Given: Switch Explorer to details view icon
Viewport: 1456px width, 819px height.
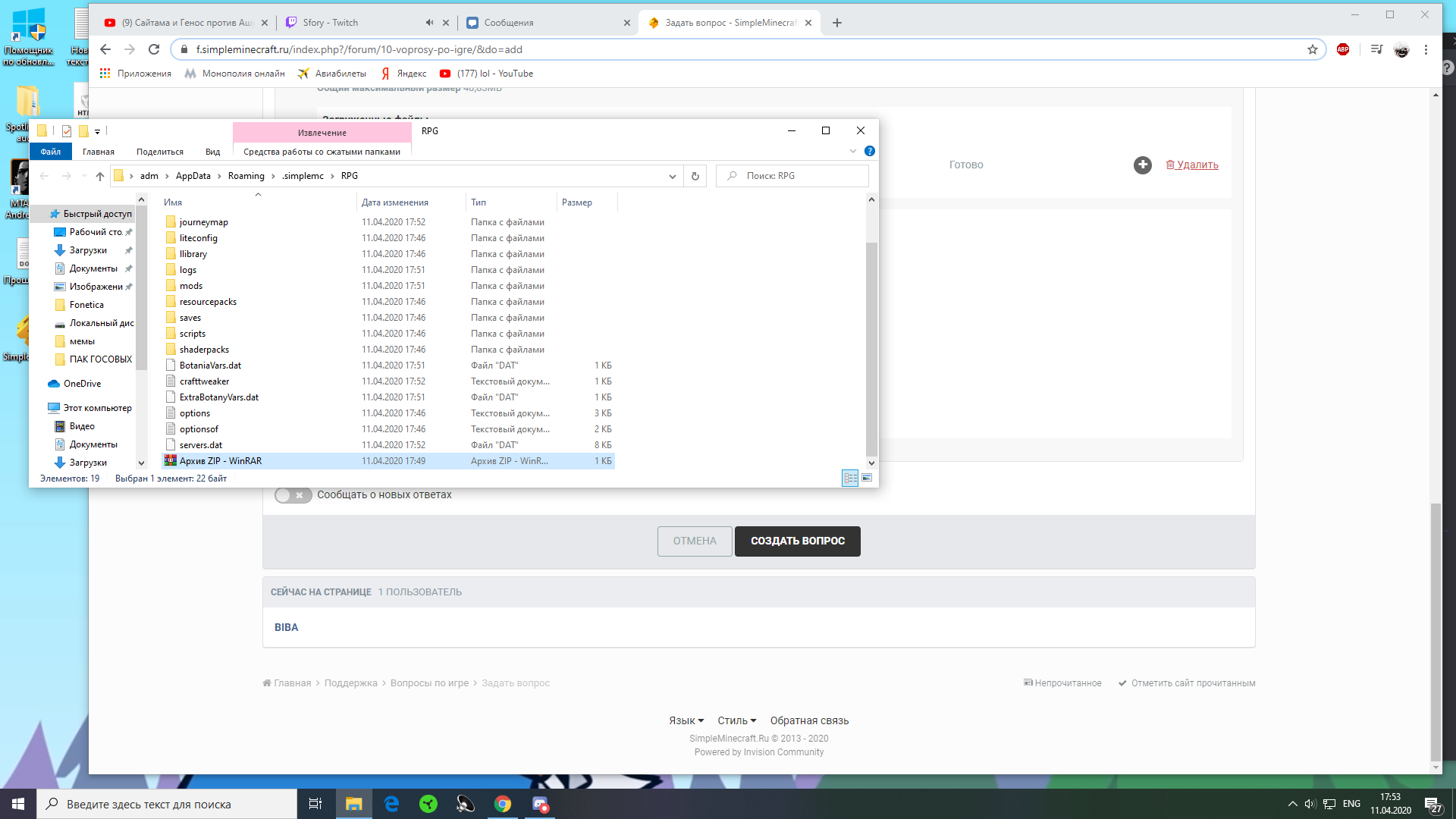Looking at the screenshot, I should 850,478.
